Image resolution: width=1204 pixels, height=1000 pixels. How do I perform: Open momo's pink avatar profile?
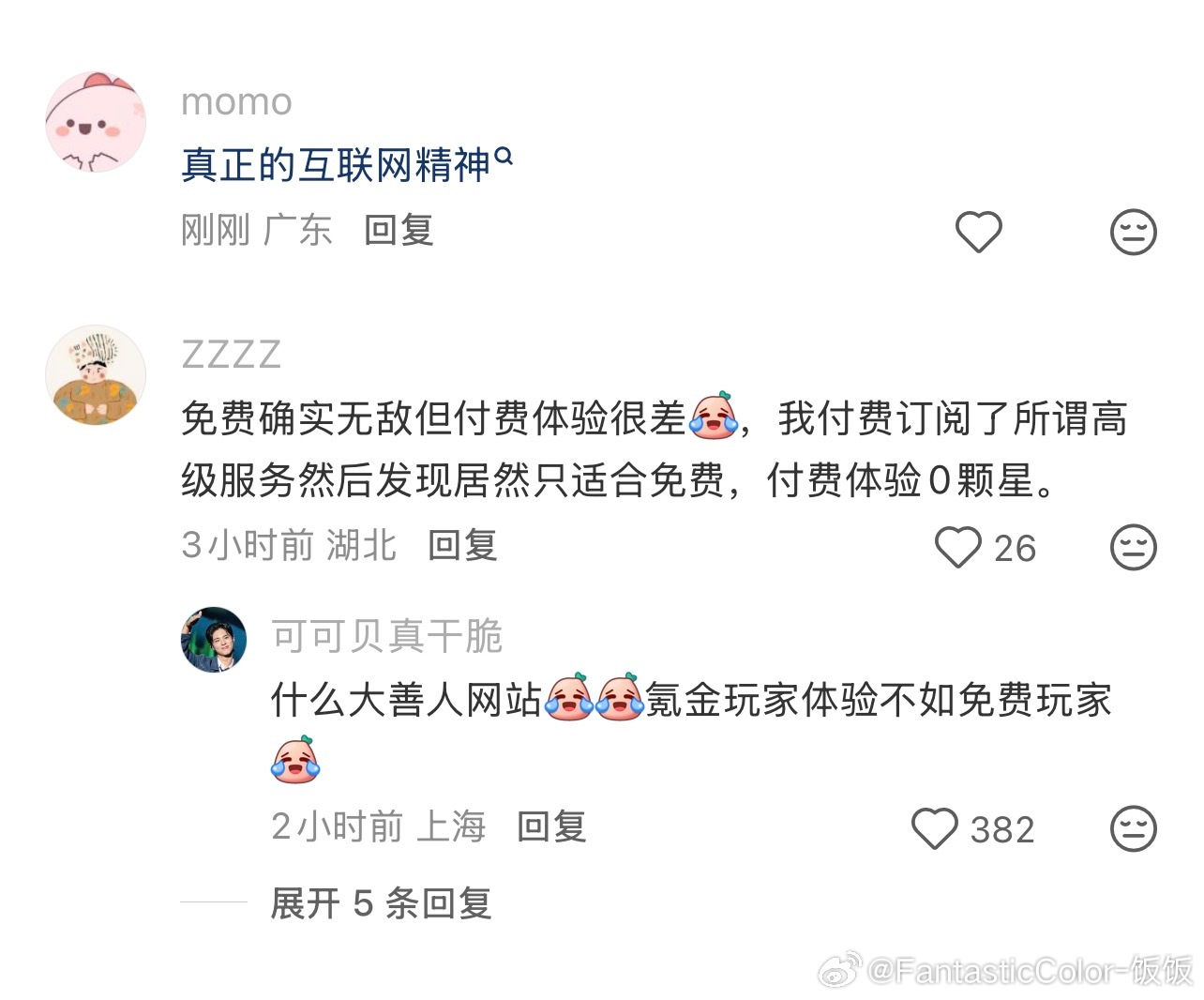pyautogui.click(x=96, y=122)
